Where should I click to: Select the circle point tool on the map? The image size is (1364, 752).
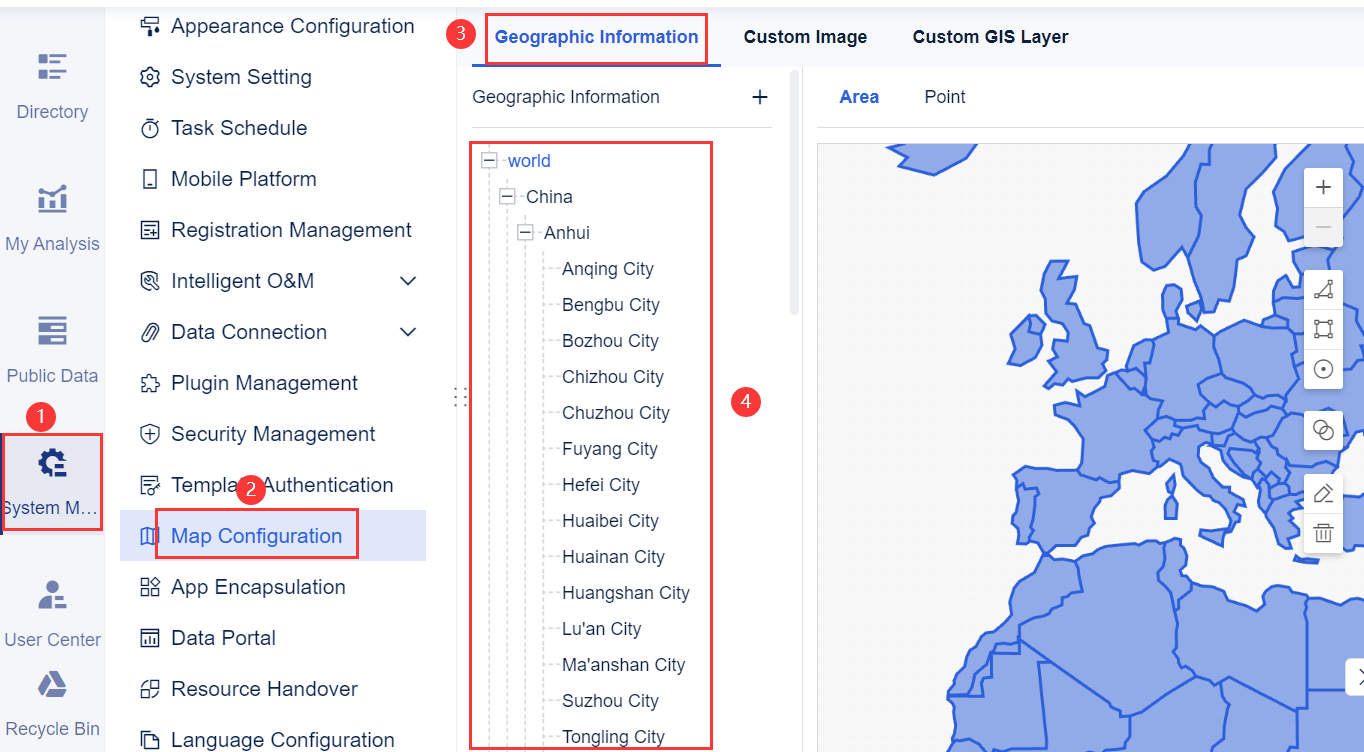(x=1323, y=369)
